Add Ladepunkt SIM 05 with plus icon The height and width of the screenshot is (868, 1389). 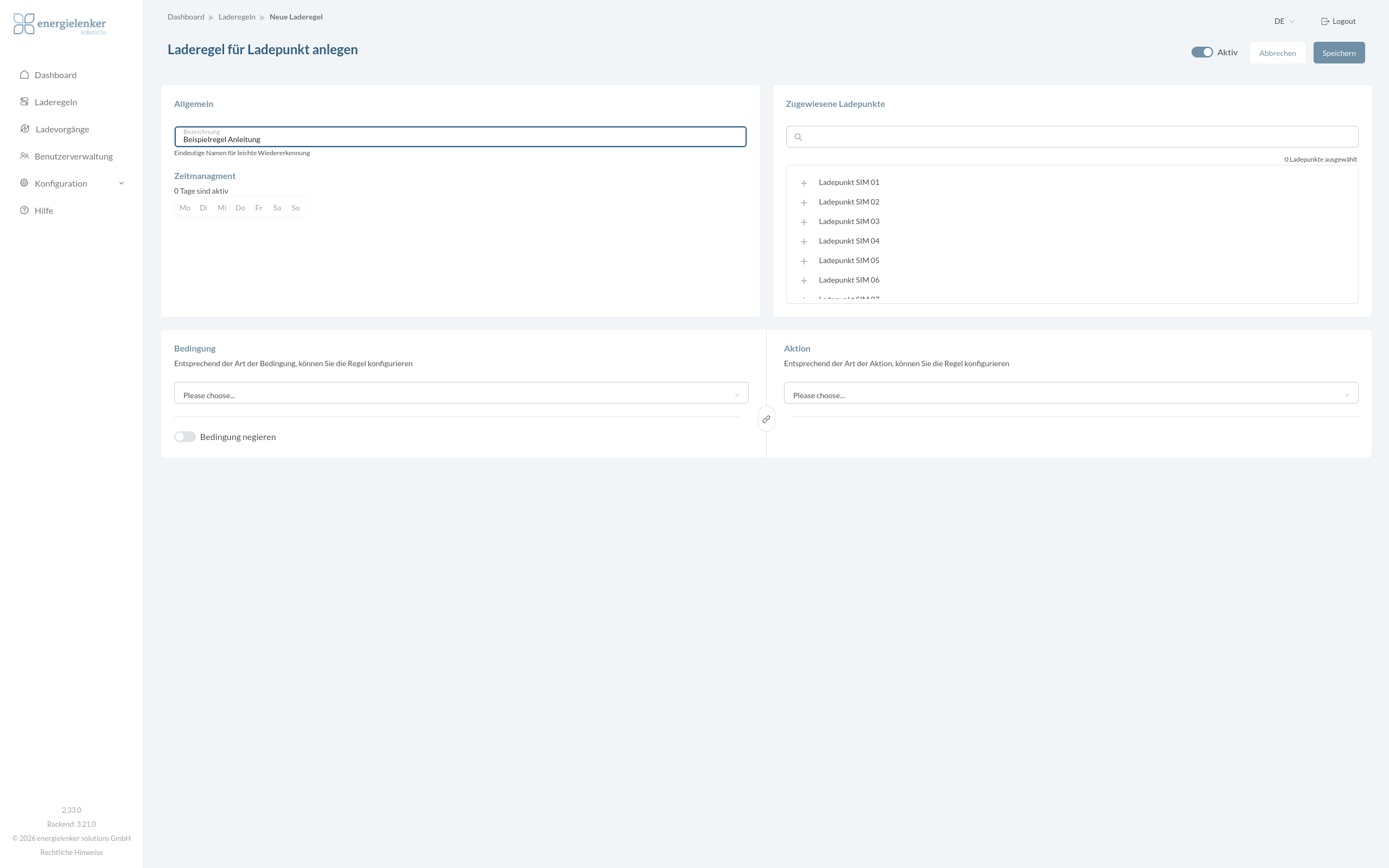pyautogui.click(x=804, y=261)
